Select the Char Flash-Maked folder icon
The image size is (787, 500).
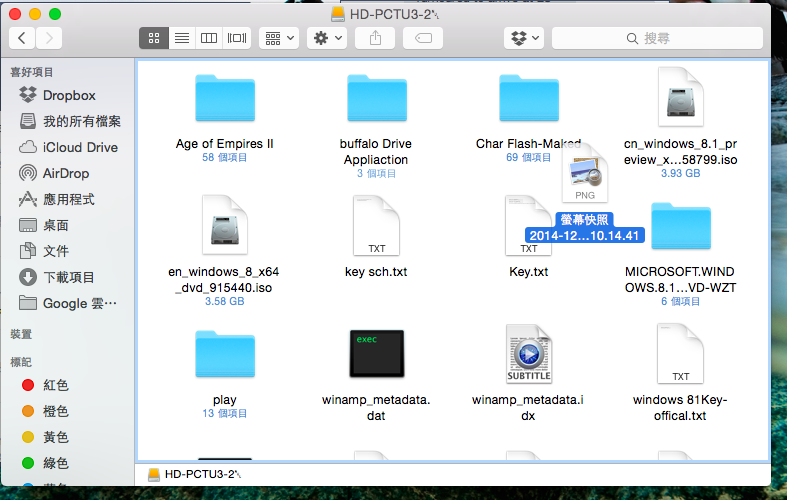529,98
